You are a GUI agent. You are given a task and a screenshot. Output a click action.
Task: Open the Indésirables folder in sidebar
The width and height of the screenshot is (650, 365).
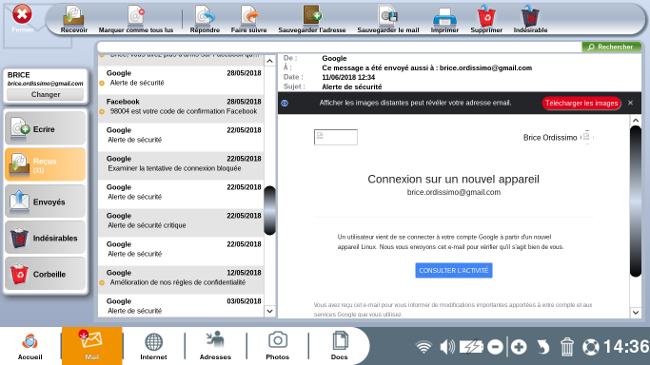tap(45, 238)
